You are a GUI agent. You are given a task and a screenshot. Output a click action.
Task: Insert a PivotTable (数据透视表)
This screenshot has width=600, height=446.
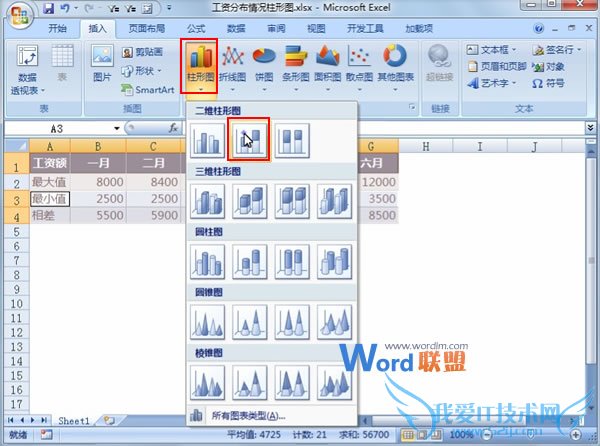[27, 70]
